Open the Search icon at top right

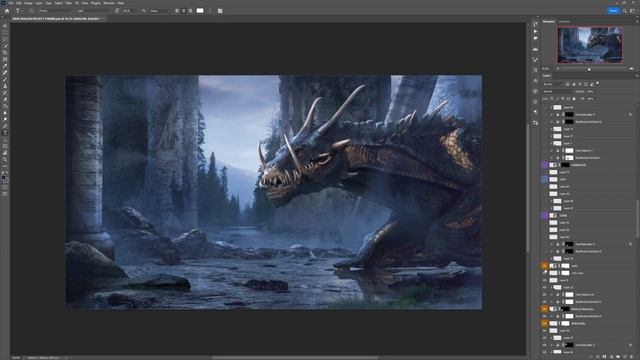tap(624, 11)
